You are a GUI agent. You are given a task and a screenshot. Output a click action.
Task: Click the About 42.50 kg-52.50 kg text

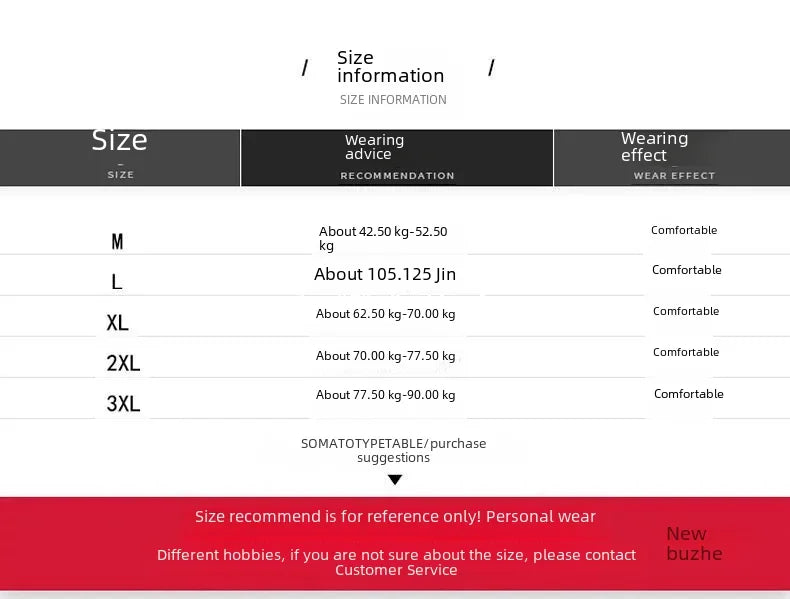(383, 238)
